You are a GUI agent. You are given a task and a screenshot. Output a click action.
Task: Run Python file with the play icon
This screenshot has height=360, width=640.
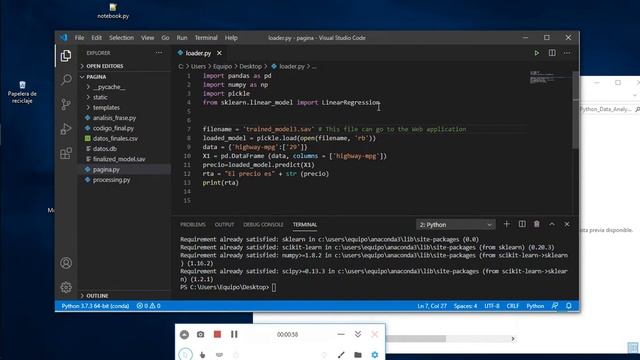[536, 53]
